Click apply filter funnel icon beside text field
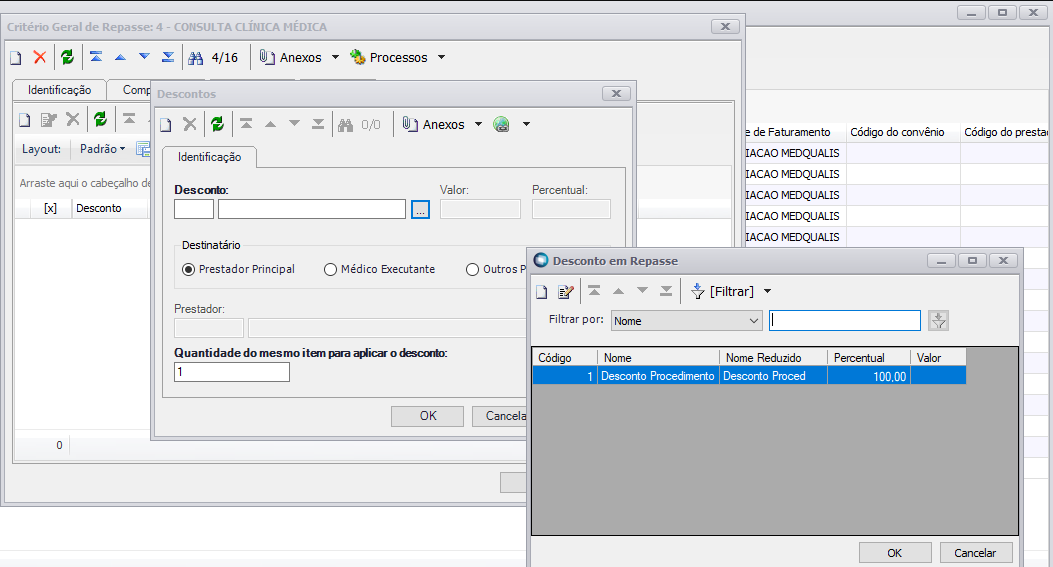This screenshot has height=567, width=1053. 938,321
